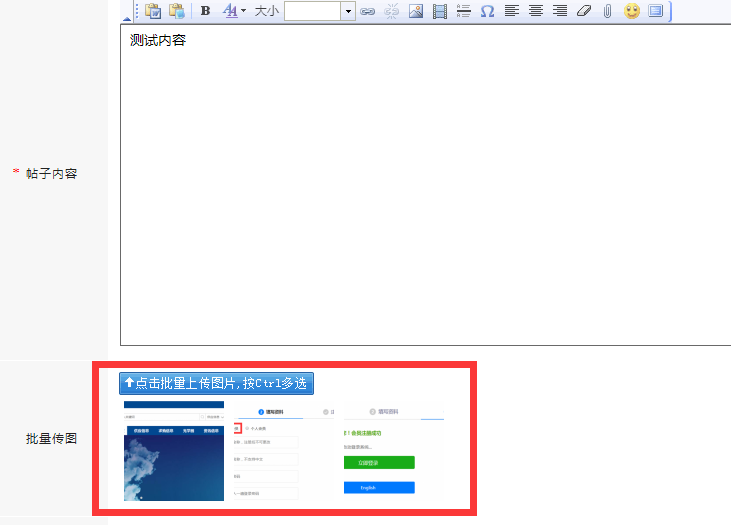Image resolution: width=731 pixels, height=525 pixels.
Task: Center align the text
Action: (536, 11)
